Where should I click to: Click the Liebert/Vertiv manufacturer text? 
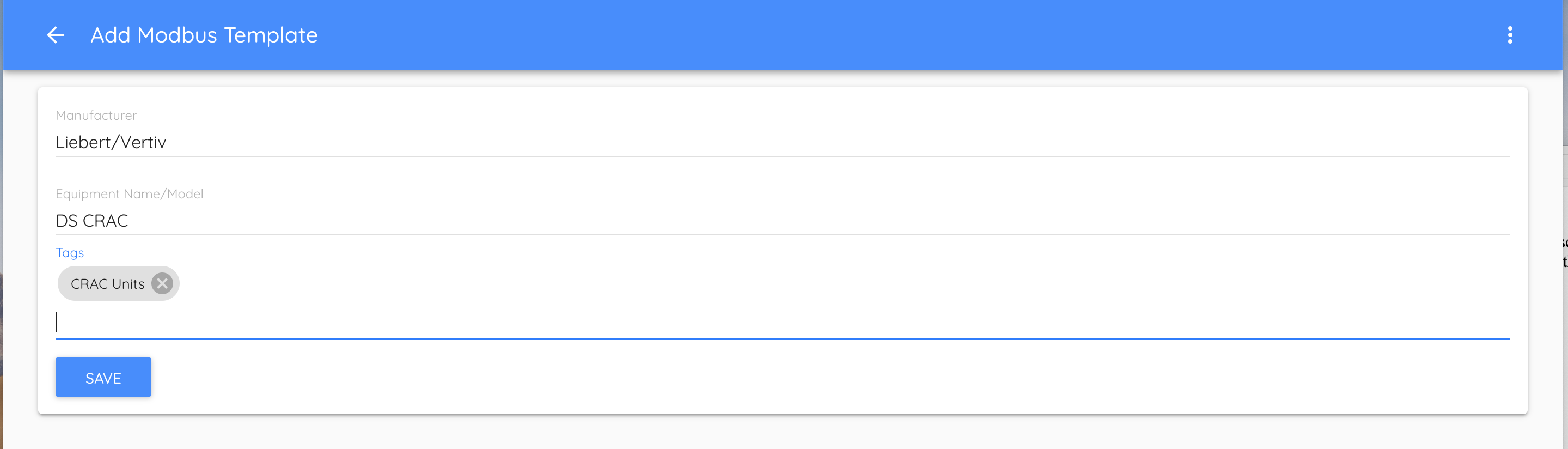click(111, 143)
